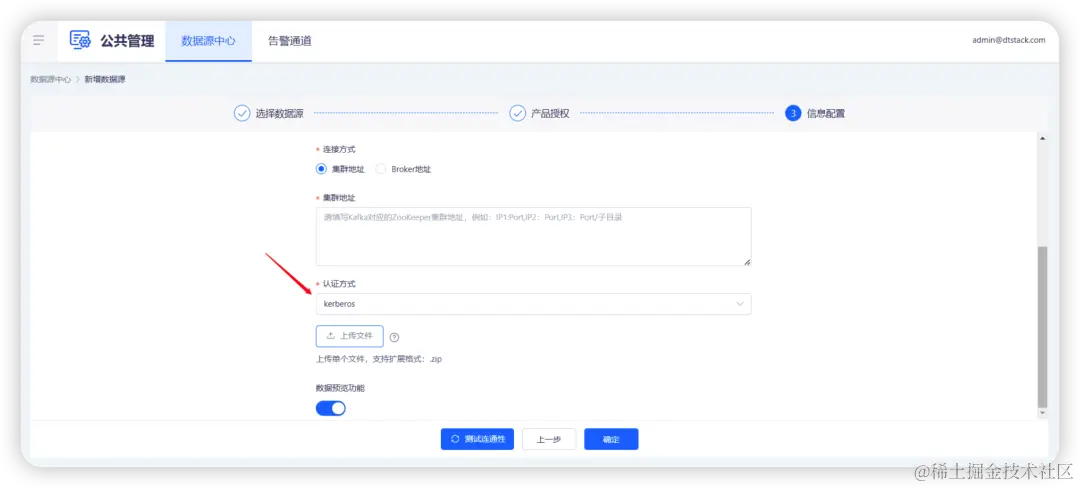Toggle the 数据预览功能 switch
Image resolution: width=1080 pixels, height=488 pixels.
(331, 408)
